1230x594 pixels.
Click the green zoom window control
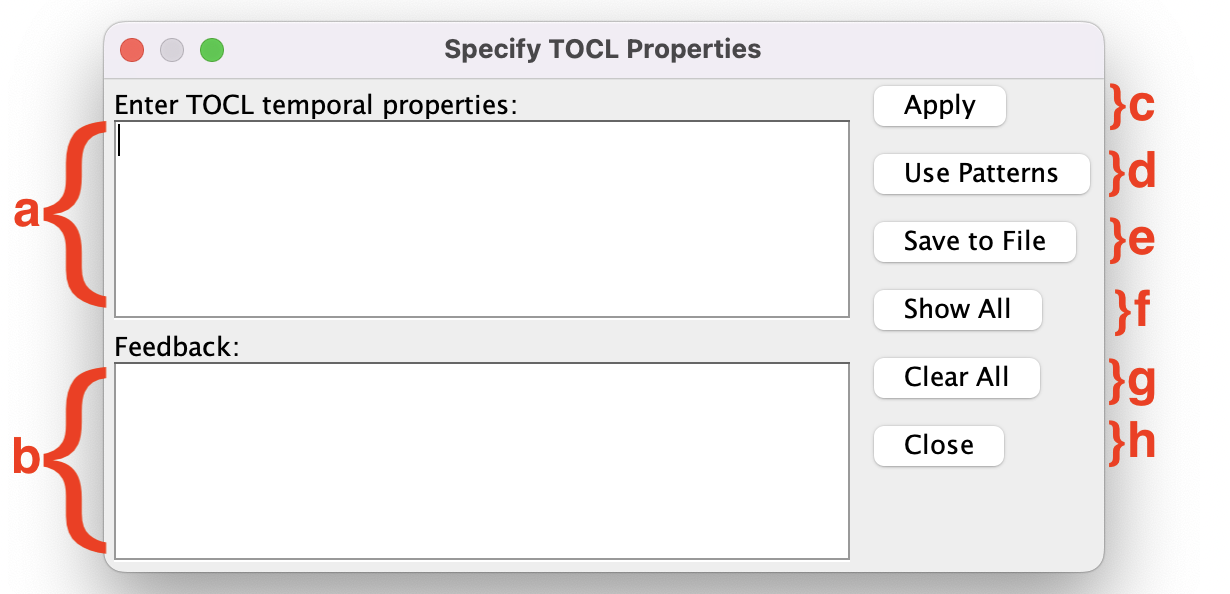click(211, 49)
